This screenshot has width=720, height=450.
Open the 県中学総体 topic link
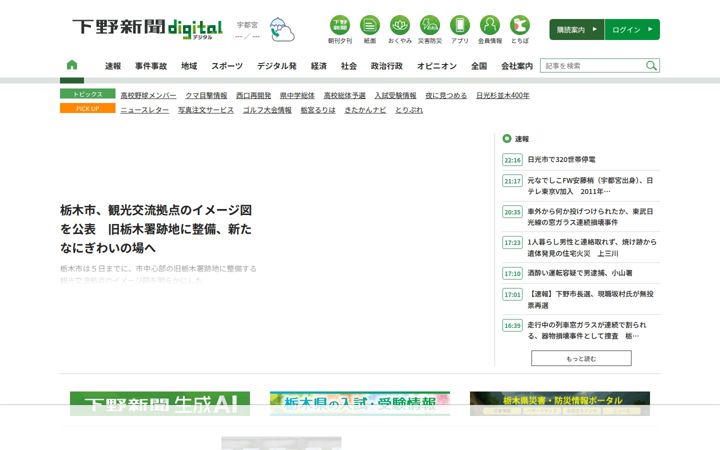coord(297,96)
